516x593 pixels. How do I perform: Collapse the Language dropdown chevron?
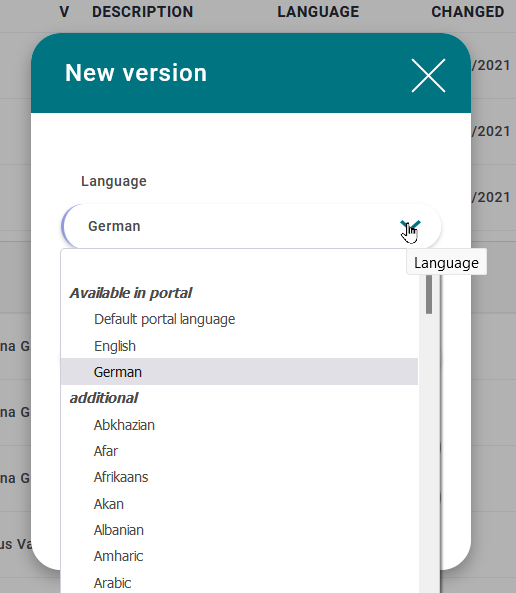(x=410, y=226)
